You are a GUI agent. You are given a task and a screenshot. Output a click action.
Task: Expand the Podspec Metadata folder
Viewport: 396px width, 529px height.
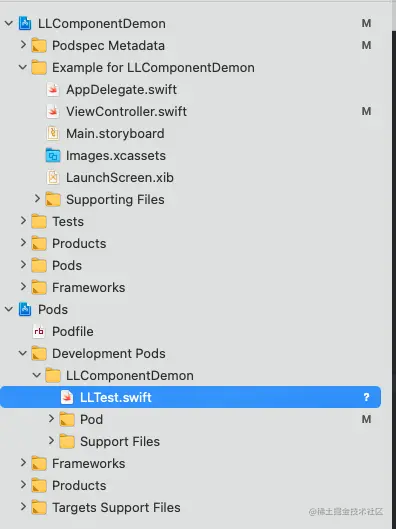pos(23,45)
